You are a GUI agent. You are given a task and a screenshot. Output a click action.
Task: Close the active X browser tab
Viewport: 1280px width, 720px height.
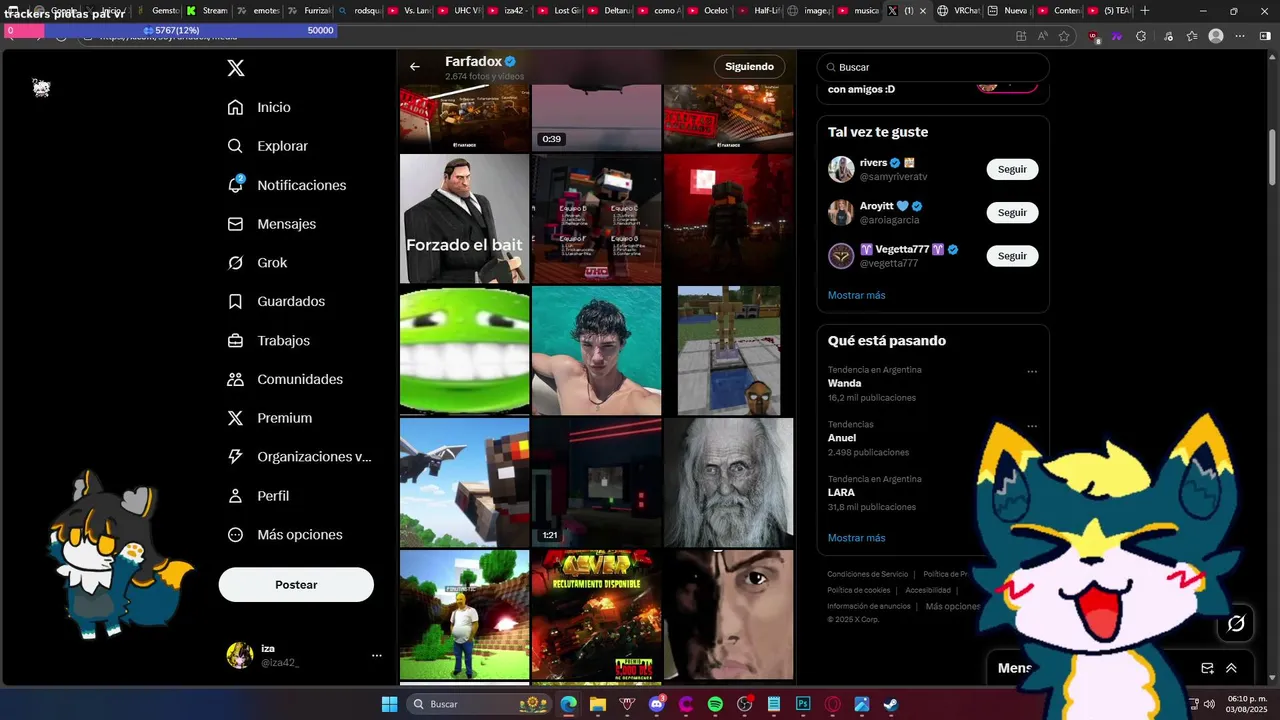922,11
